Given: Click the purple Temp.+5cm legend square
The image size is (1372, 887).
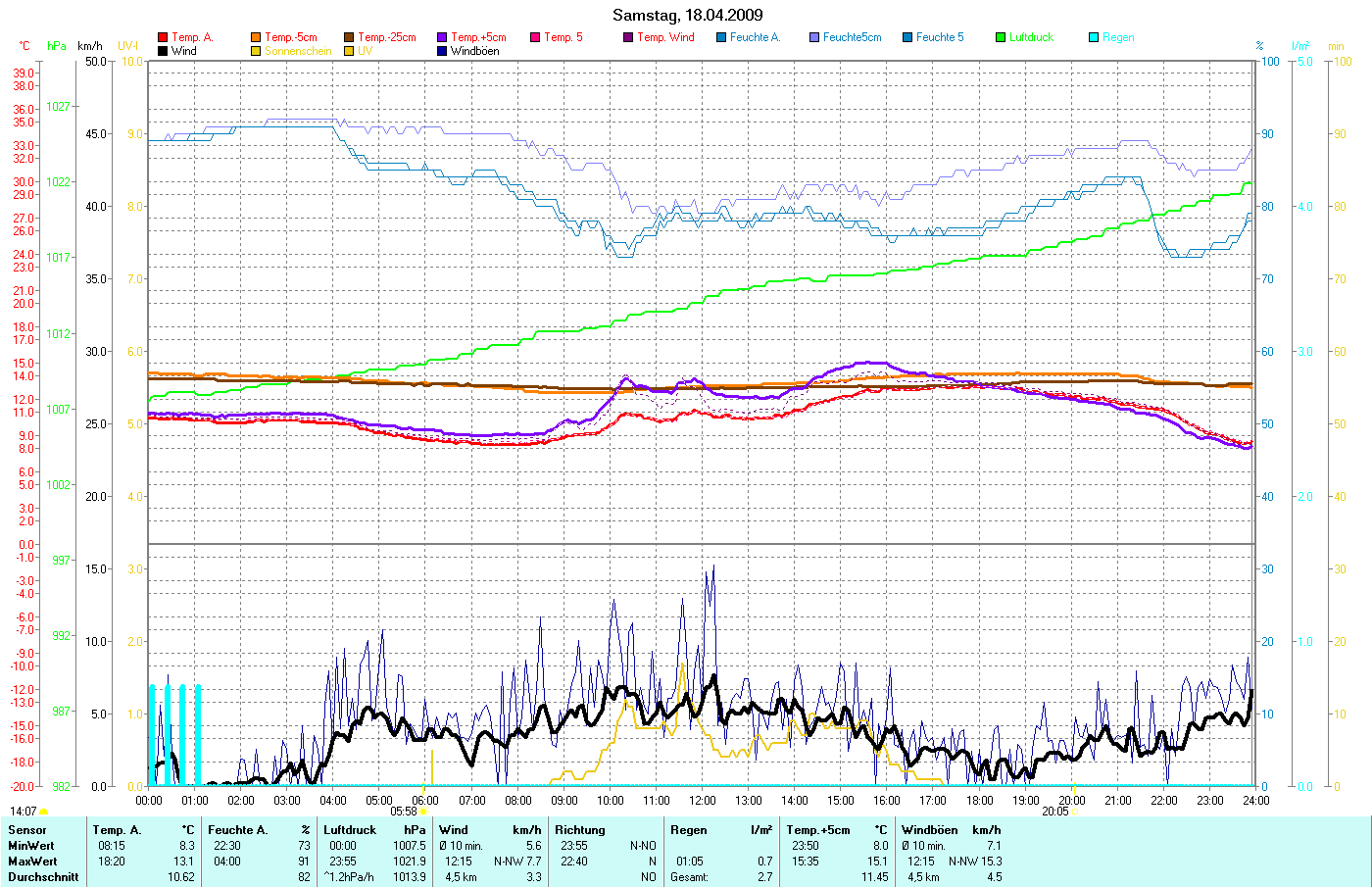Looking at the screenshot, I should point(442,37).
